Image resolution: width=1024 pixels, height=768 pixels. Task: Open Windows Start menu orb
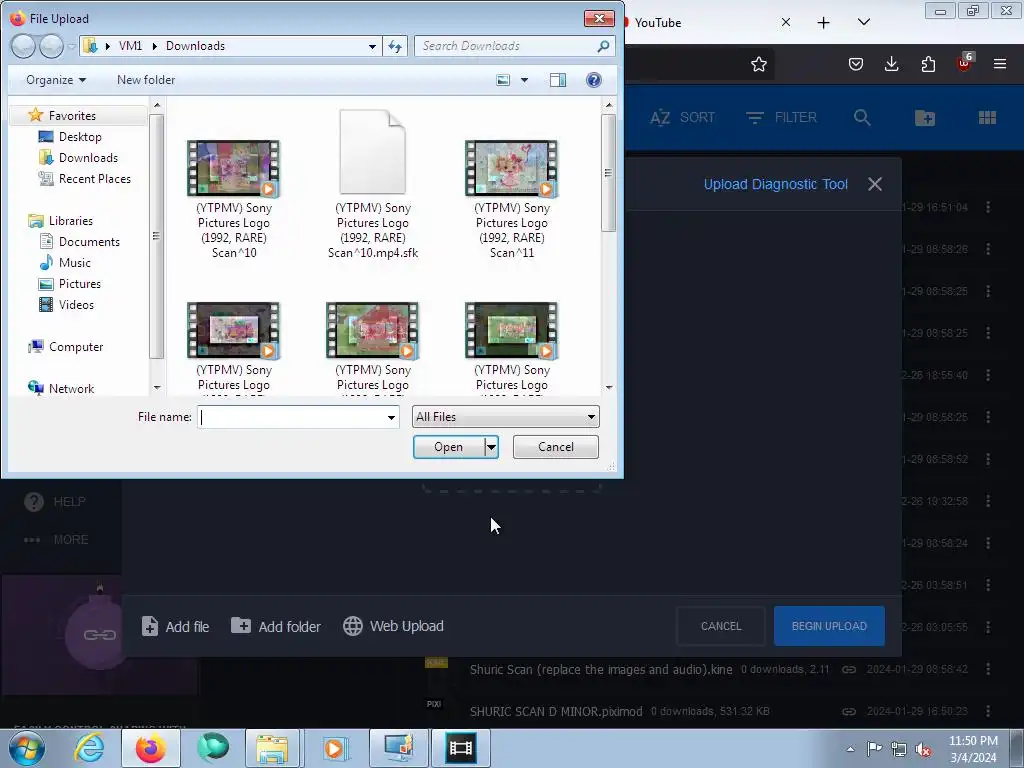(x=26, y=748)
